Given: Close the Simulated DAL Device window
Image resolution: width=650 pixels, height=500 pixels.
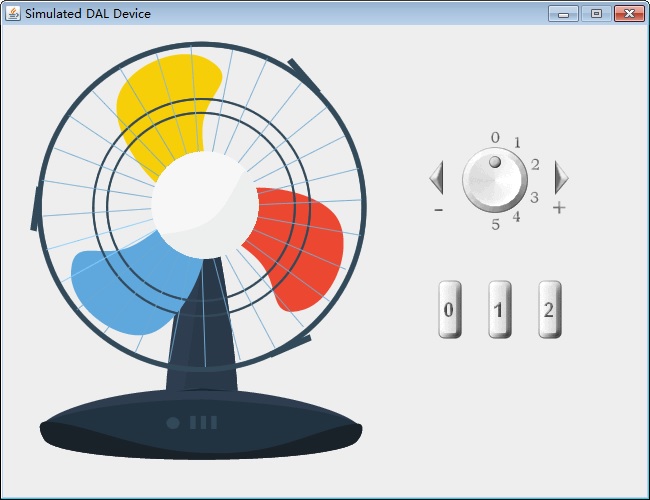Looking at the screenshot, I should tap(629, 14).
